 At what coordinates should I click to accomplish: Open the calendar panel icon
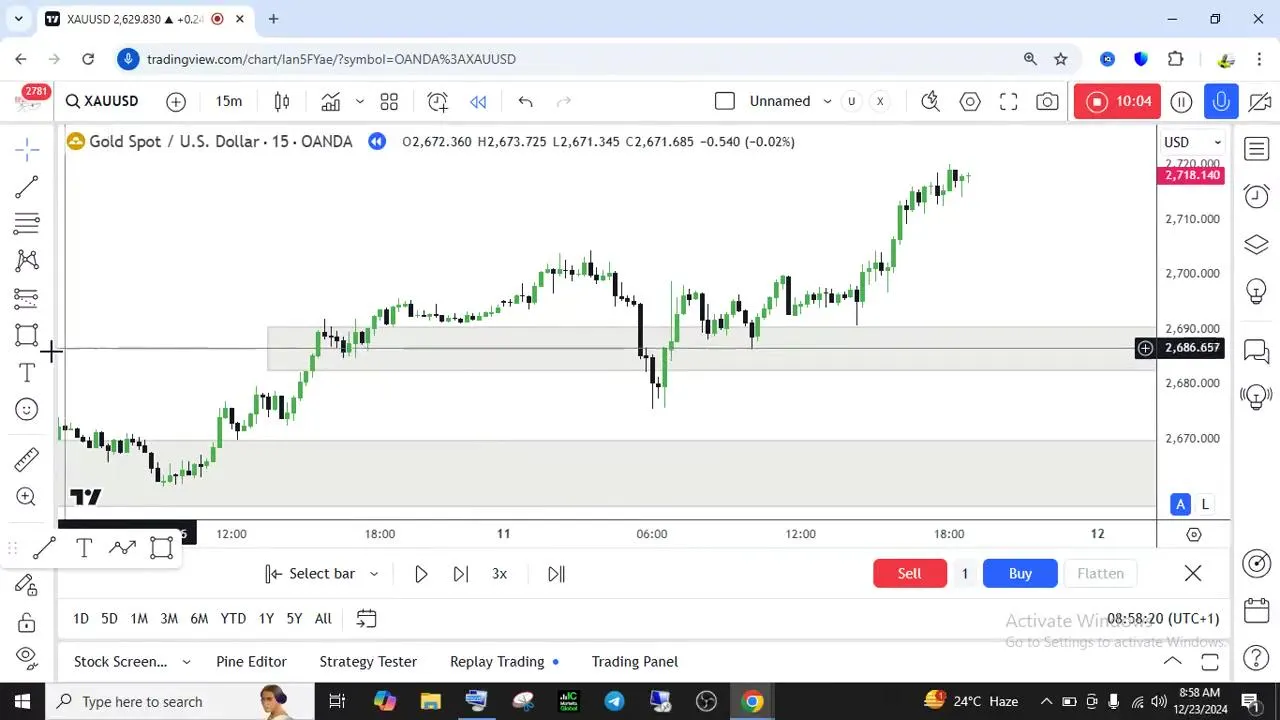point(1256,610)
